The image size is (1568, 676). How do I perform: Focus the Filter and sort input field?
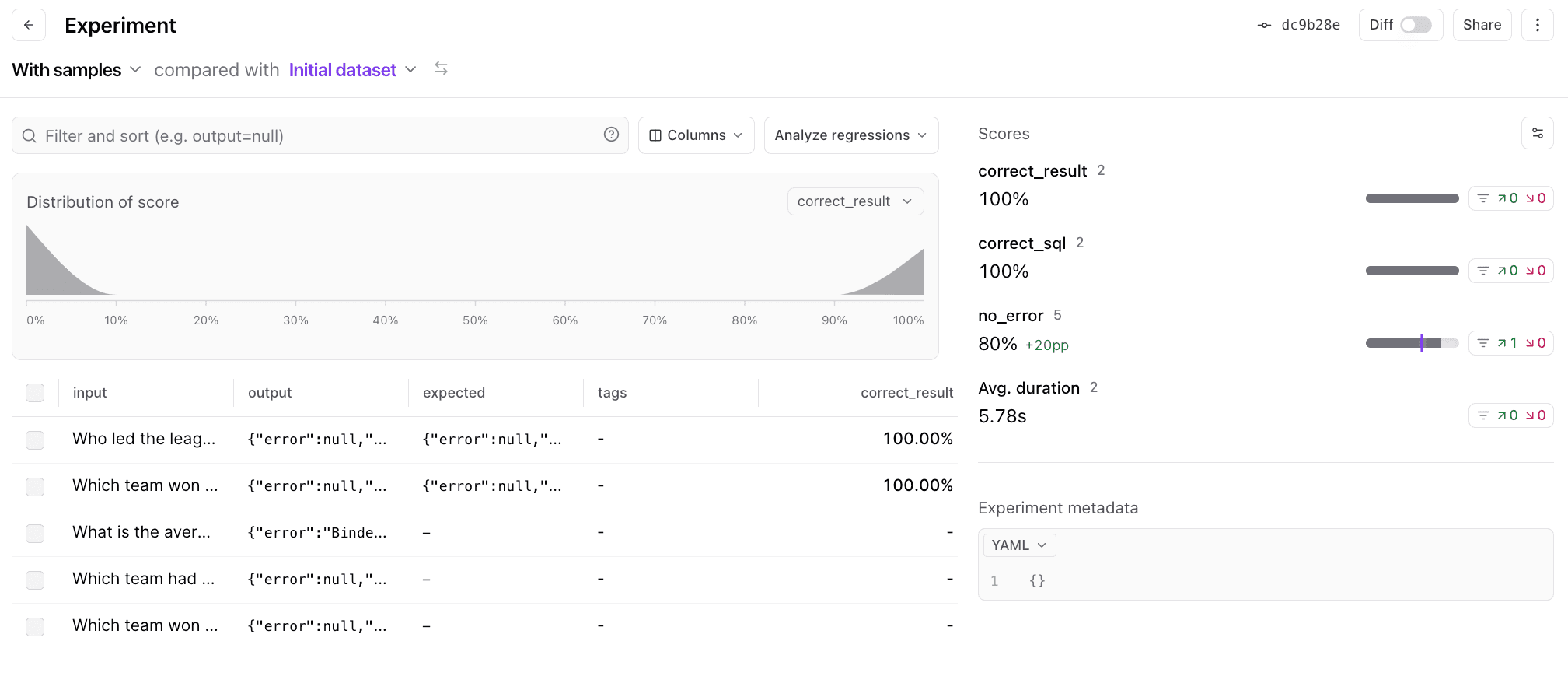coord(311,136)
